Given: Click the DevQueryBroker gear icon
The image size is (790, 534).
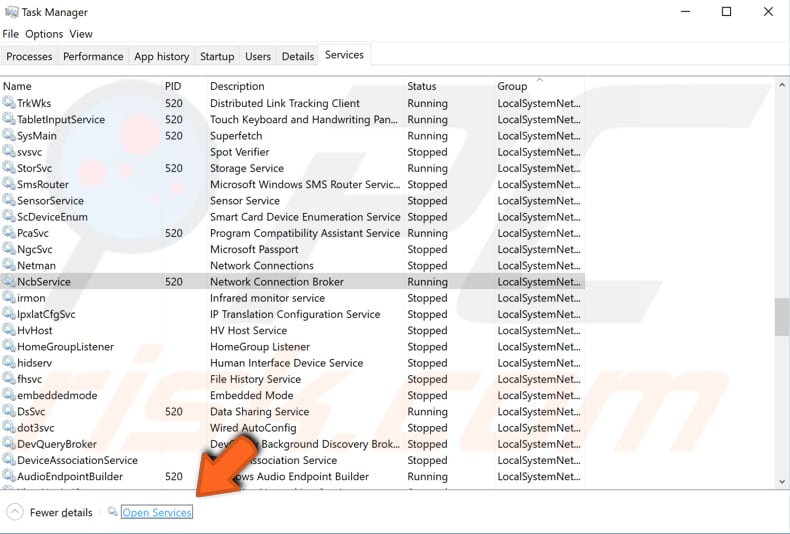Looking at the screenshot, I should coord(9,443).
